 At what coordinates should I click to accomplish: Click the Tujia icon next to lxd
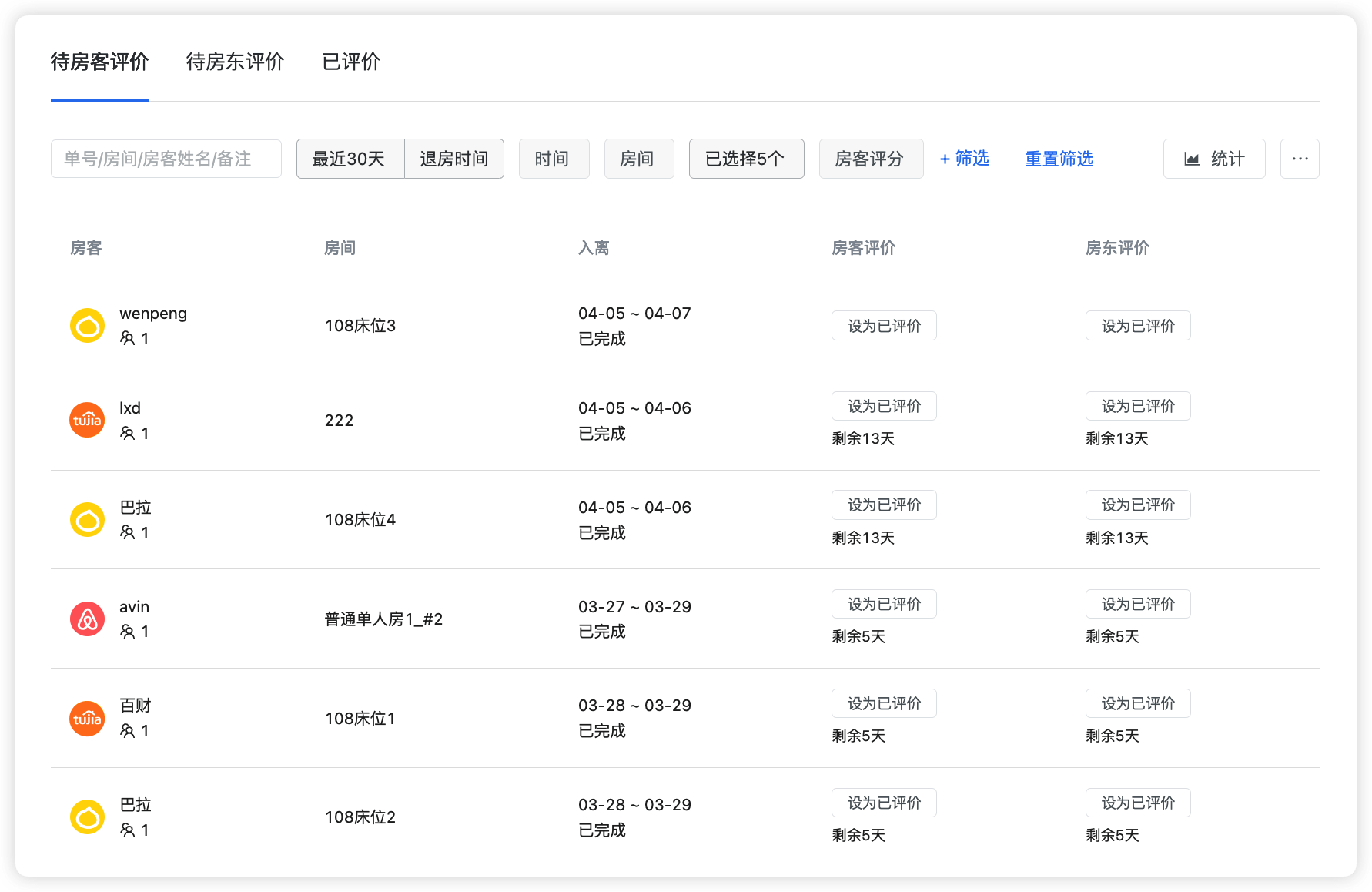click(x=87, y=421)
